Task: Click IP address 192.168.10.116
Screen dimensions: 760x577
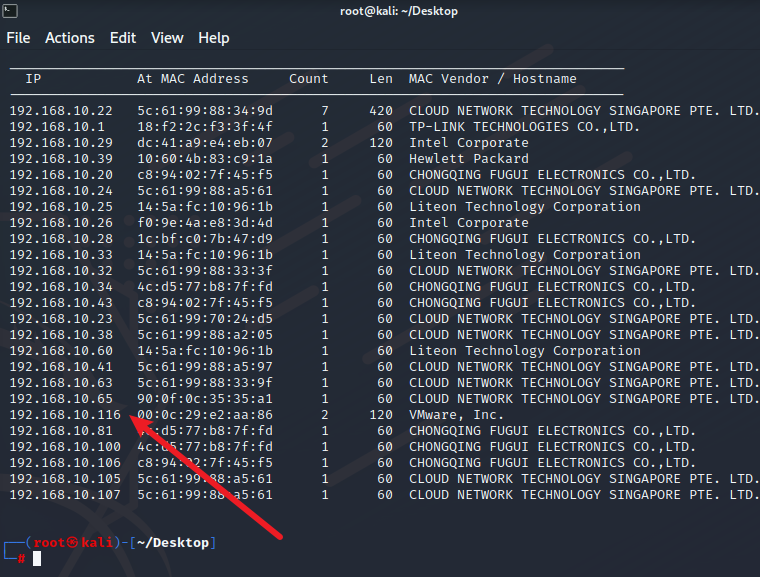Action: tap(65, 415)
